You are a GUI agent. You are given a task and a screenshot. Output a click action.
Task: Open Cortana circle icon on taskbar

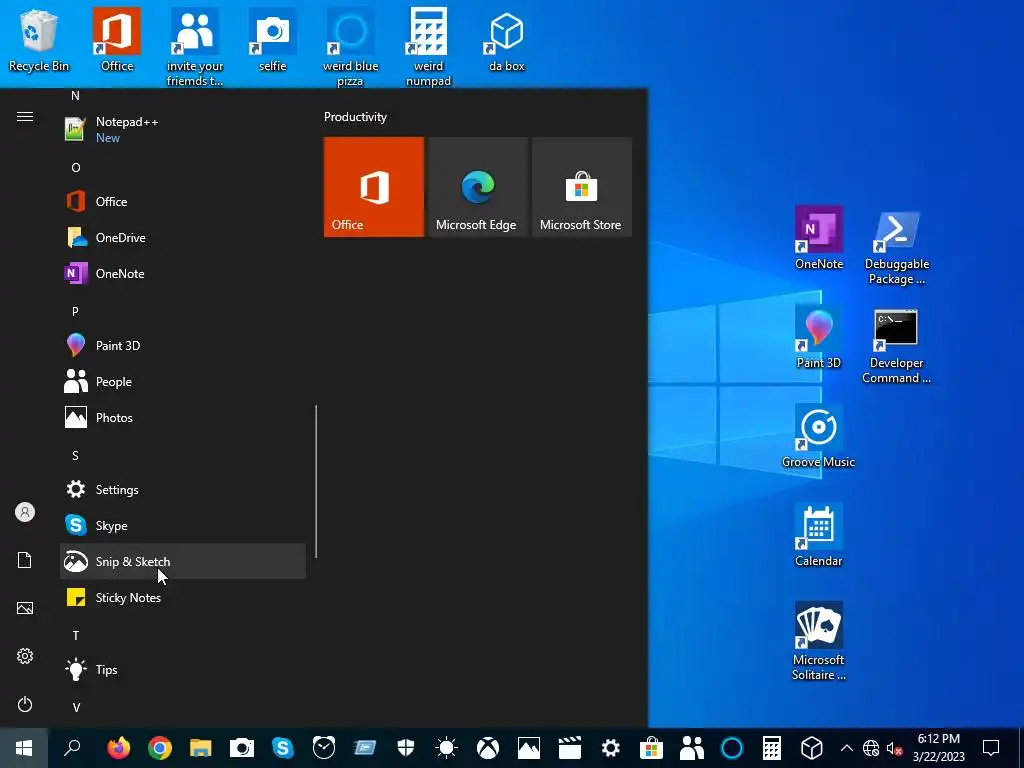click(x=732, y=748)
